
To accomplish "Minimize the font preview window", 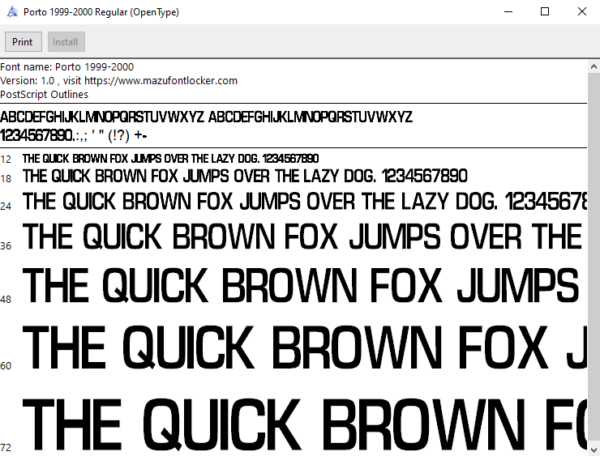I will pyautogui.click(x=508, y=12).
